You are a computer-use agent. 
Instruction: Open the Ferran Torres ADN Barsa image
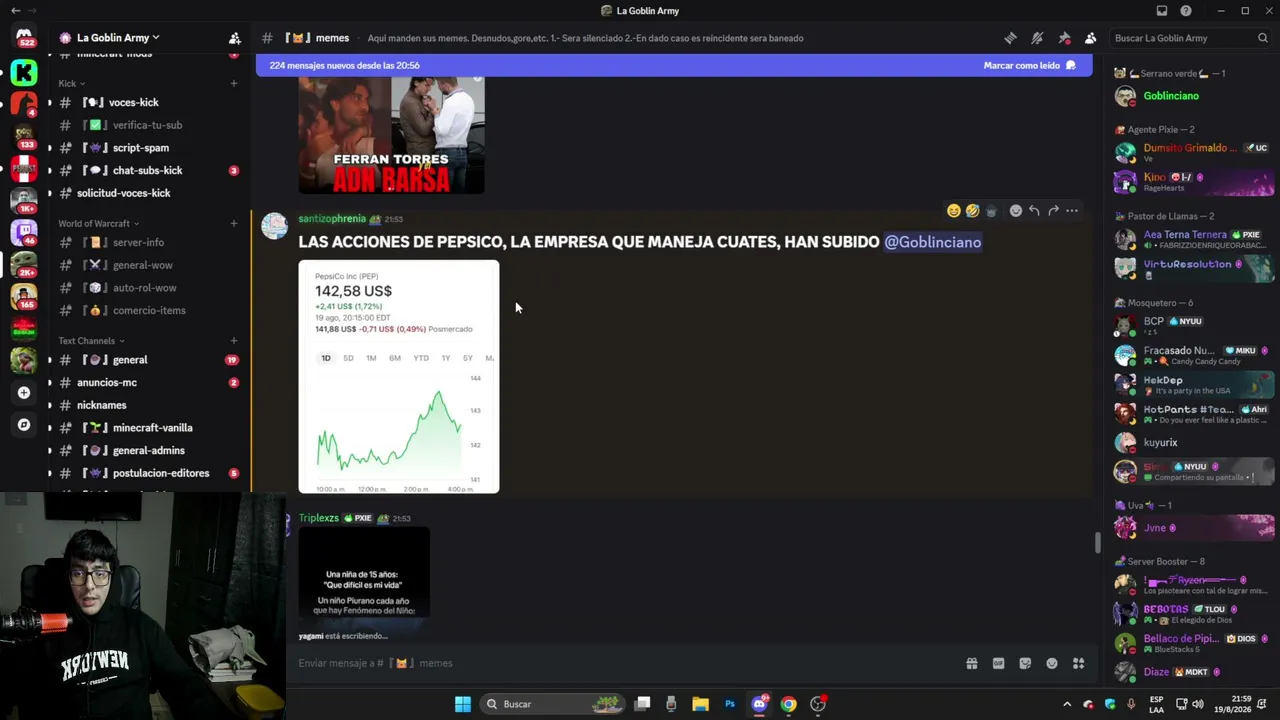(x=392, y=135)
